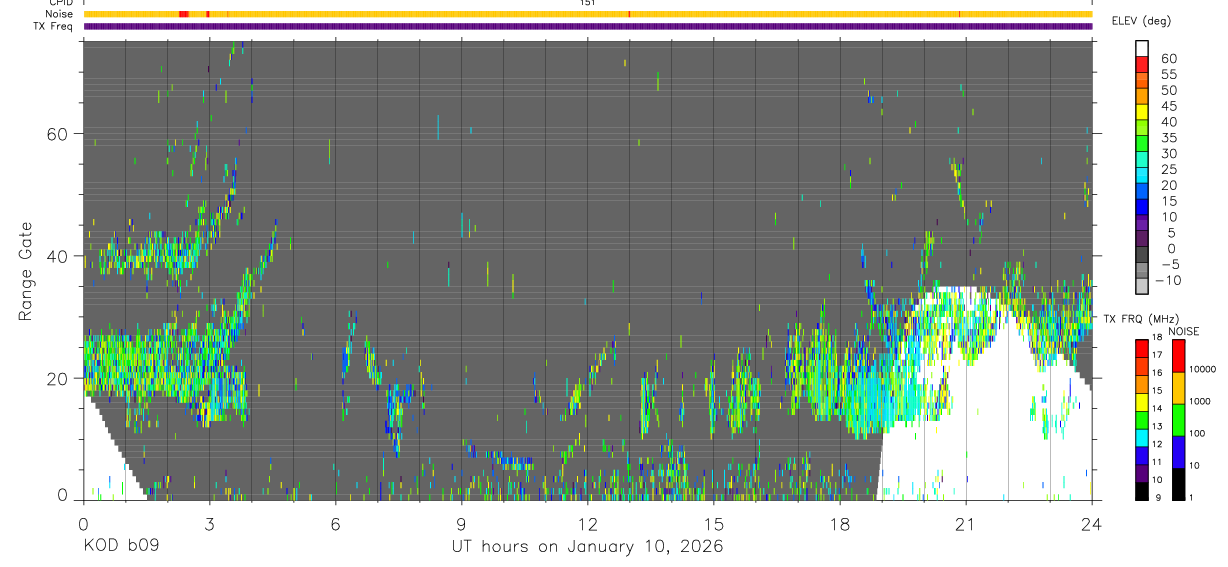Image resolution: width=1228 pixels, height=567 pixels.
Task: Pick the blue segment of NOISE color bar
Action: tap(1178, 452)
